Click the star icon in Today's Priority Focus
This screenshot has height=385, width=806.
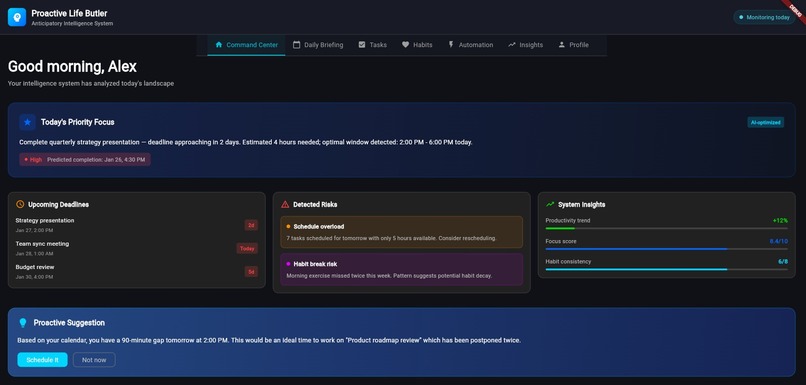coord(27,122)
